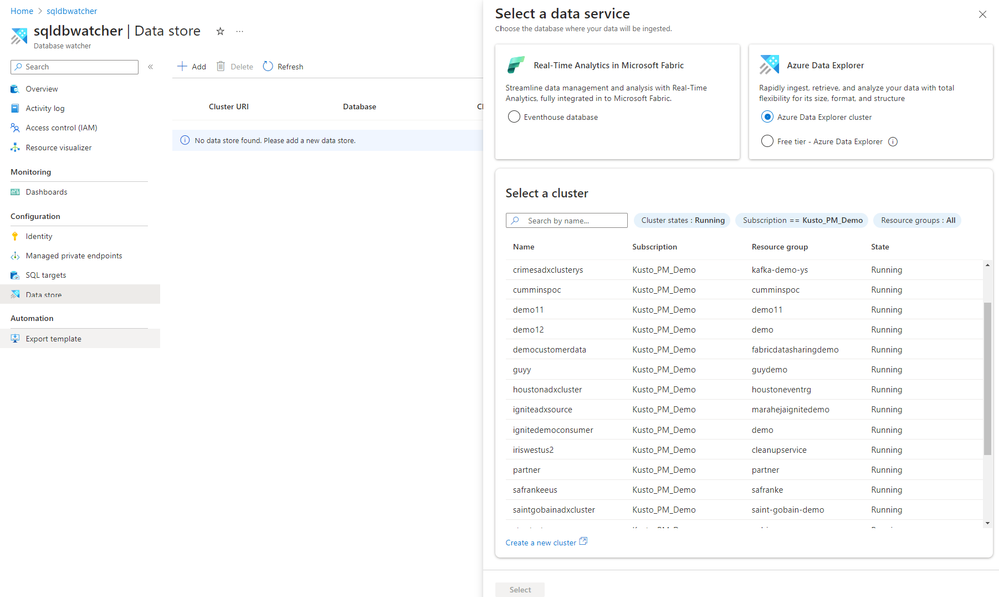Click the Real-Time Analytics Fabric logo icon

[515, 65]
